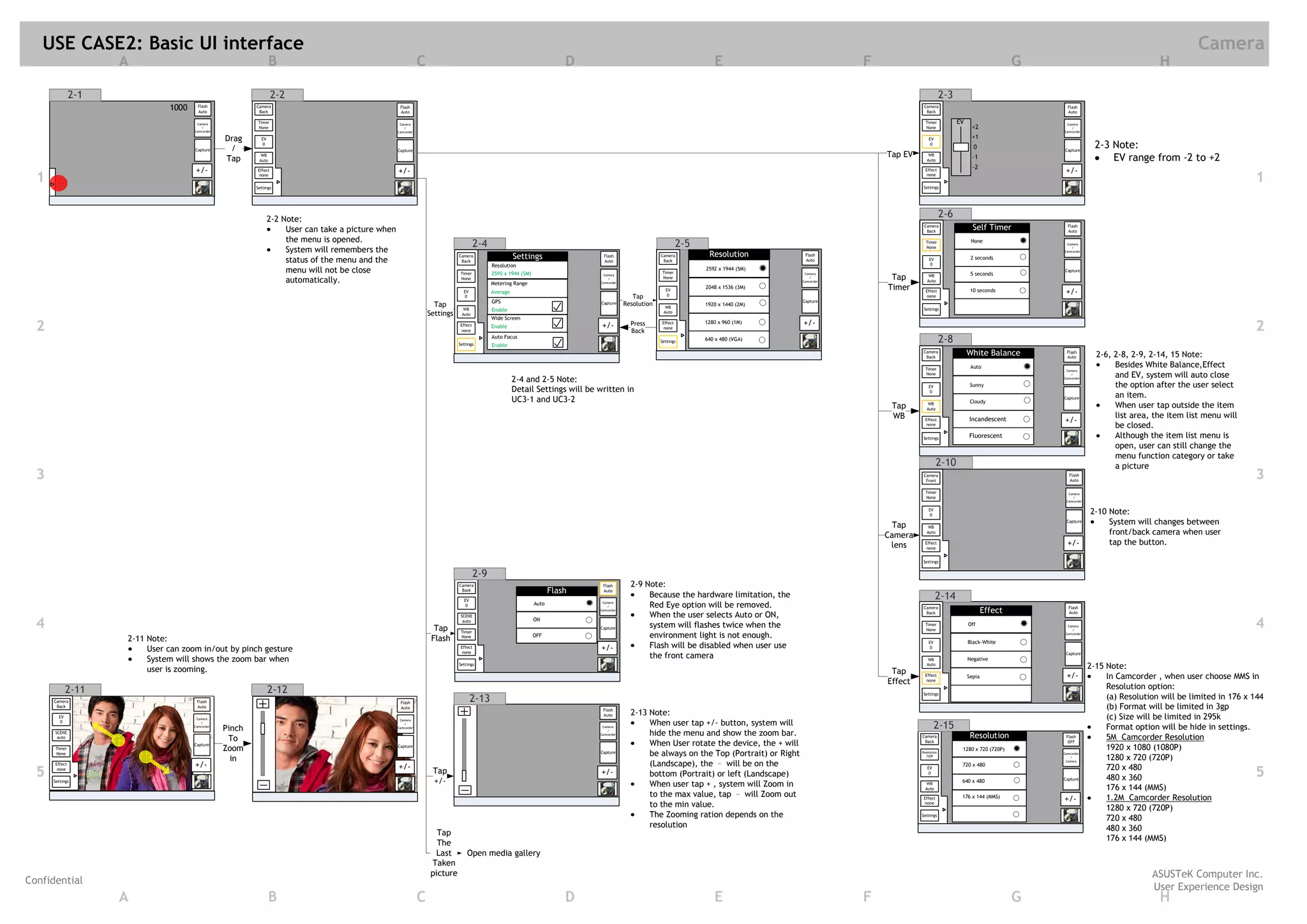The height and width of the screenshot is (924, 1307).
Task: Select ON radio in Flash list 2-9
Action: pos(588,620)
